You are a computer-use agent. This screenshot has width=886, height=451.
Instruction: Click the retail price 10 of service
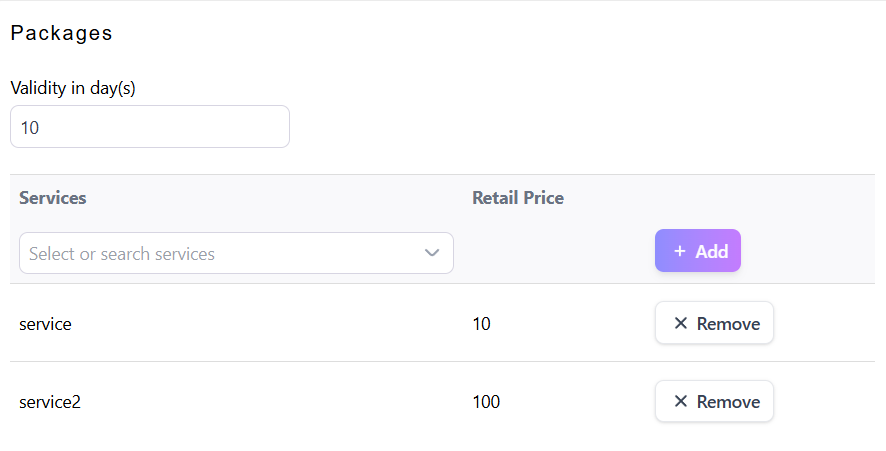481,324
